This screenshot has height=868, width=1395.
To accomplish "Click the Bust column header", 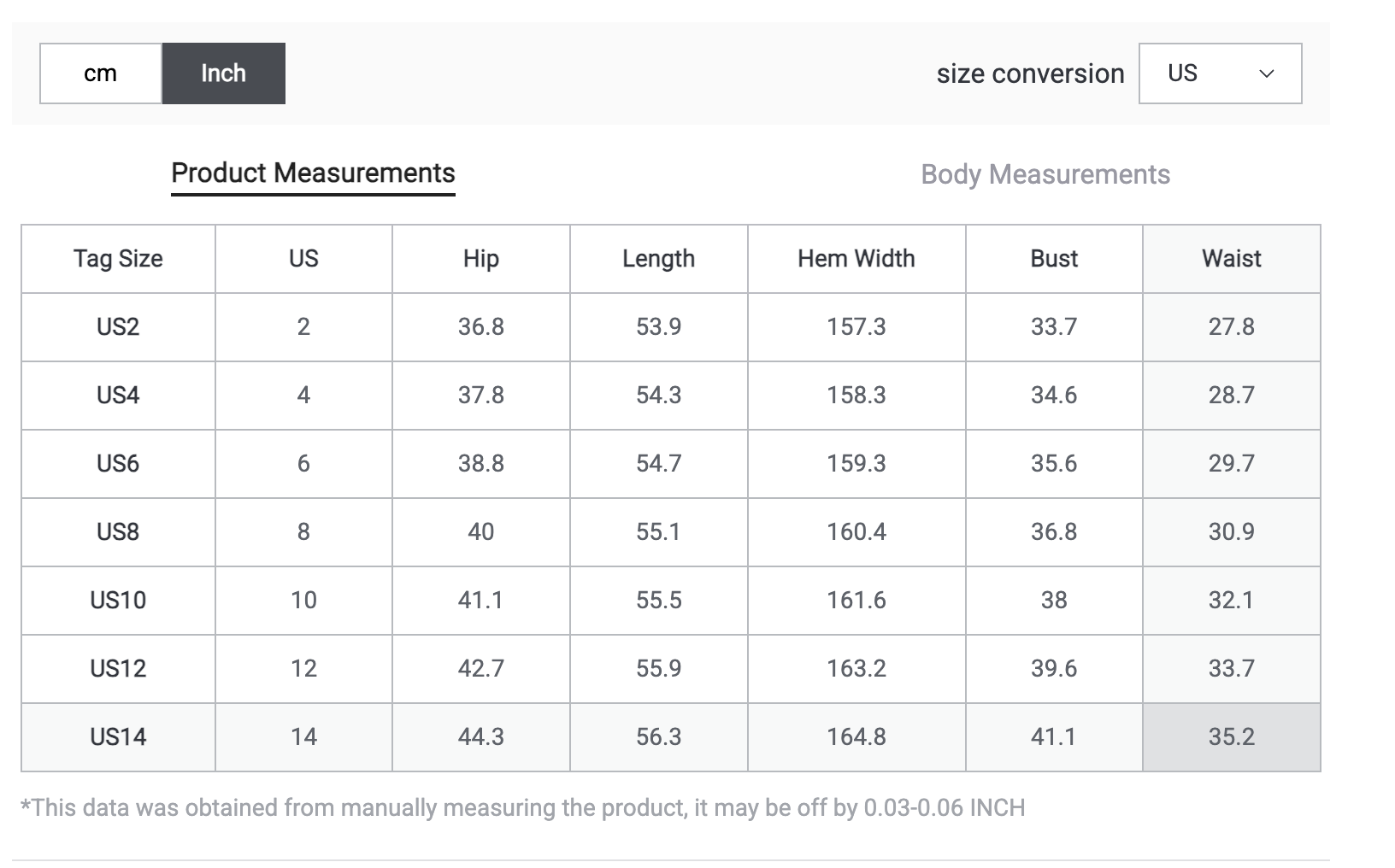I will 1054,259.
